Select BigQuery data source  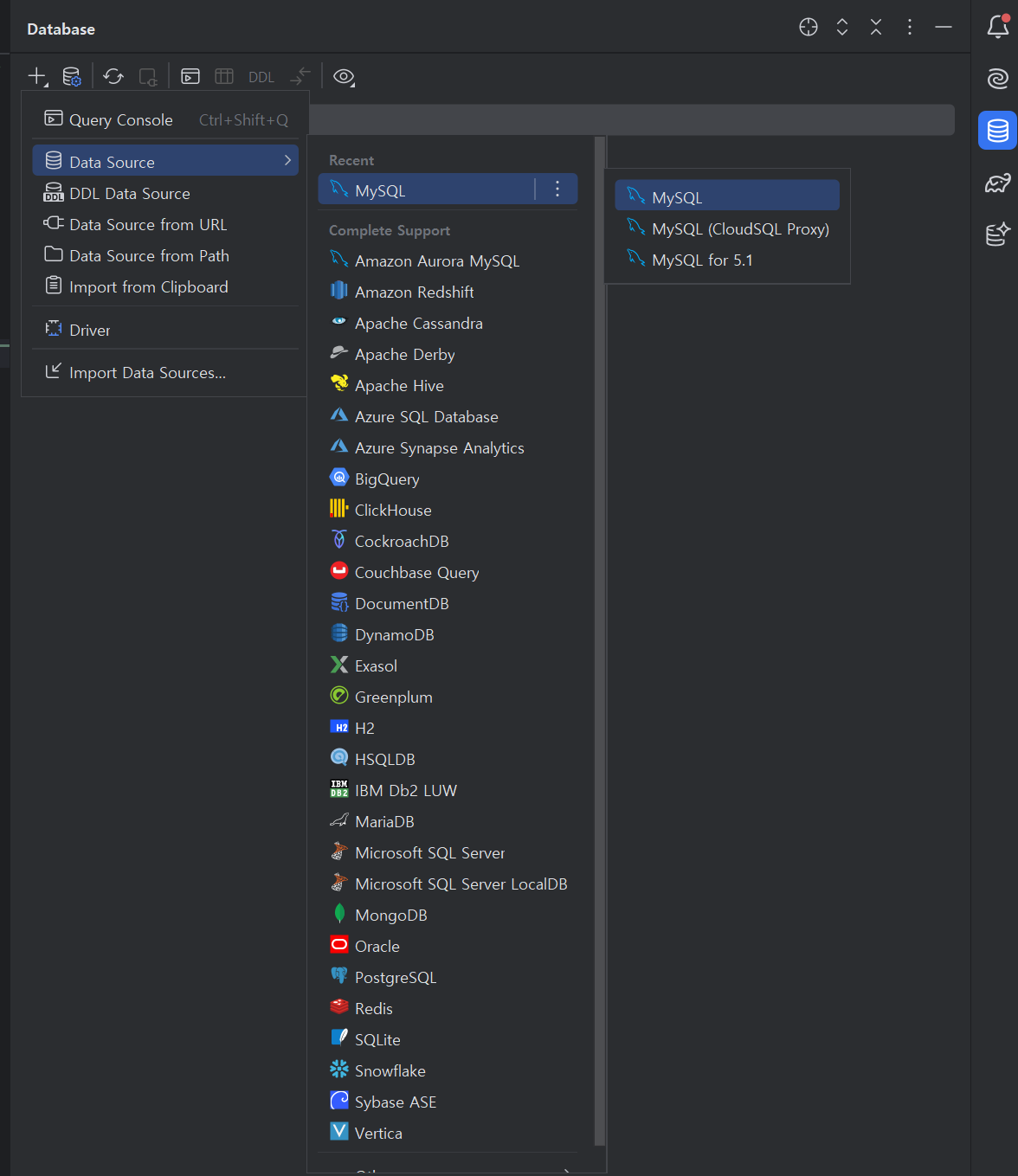tap(448, 479)
